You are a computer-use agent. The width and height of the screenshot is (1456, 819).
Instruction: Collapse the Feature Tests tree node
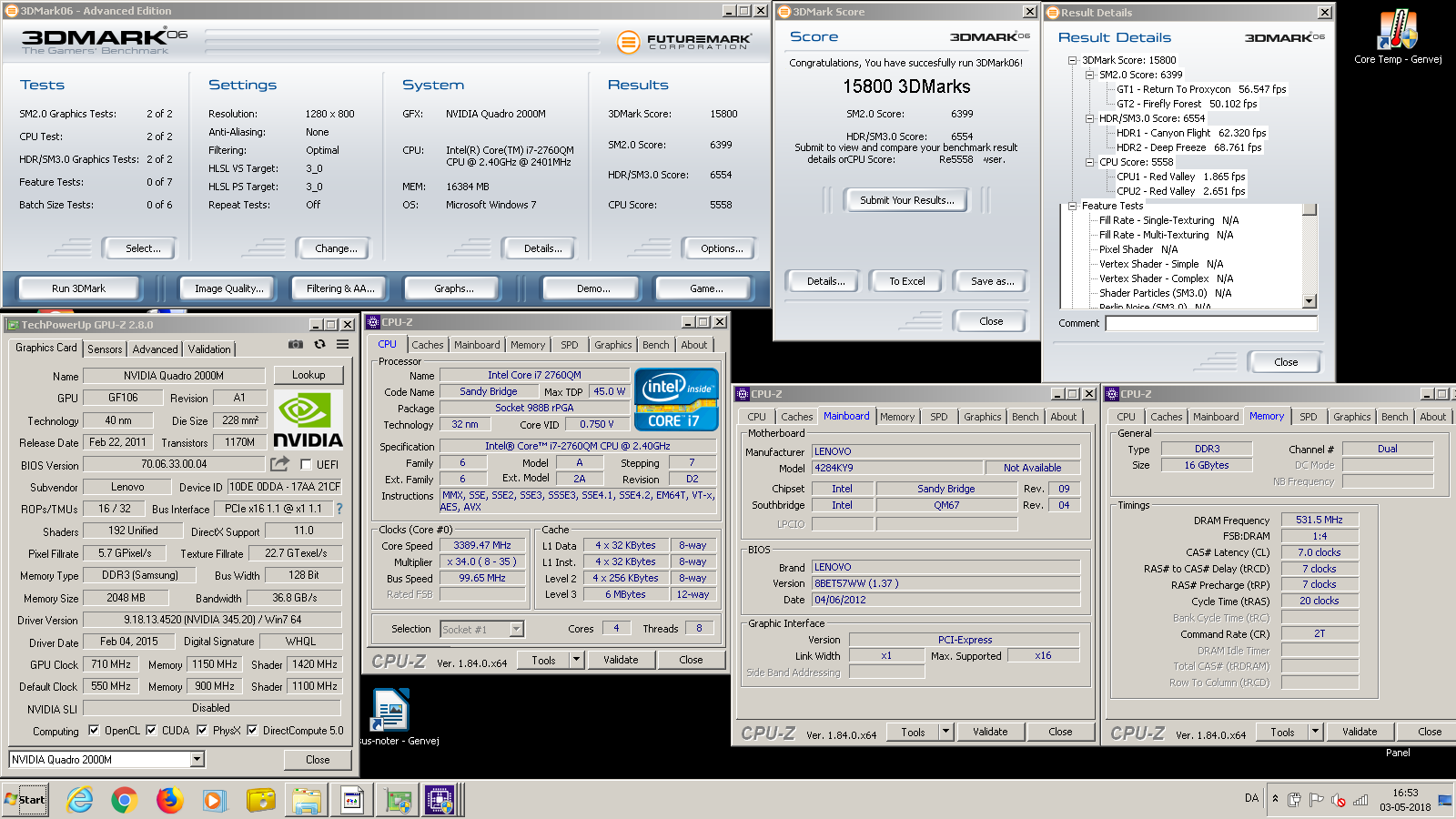[1072, 206]
